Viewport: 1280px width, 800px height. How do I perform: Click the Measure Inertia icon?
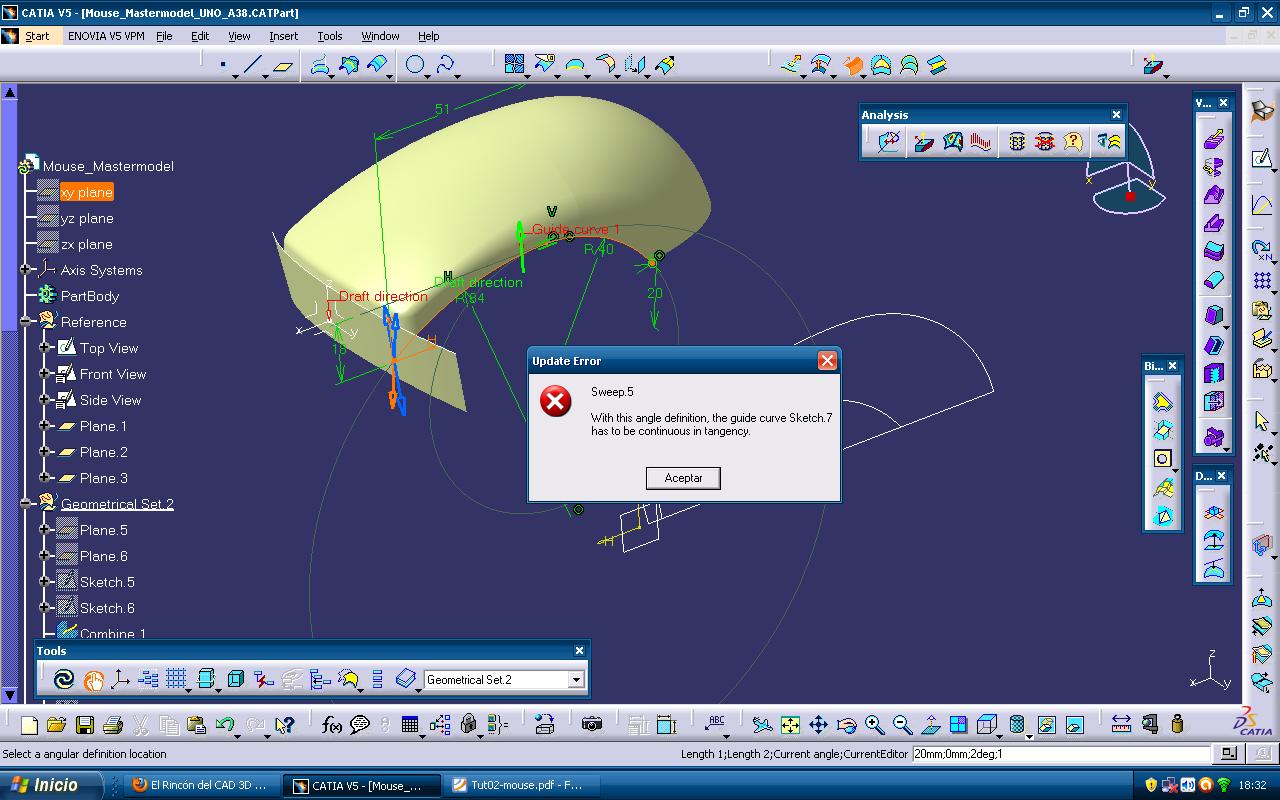click(1177, 725)
